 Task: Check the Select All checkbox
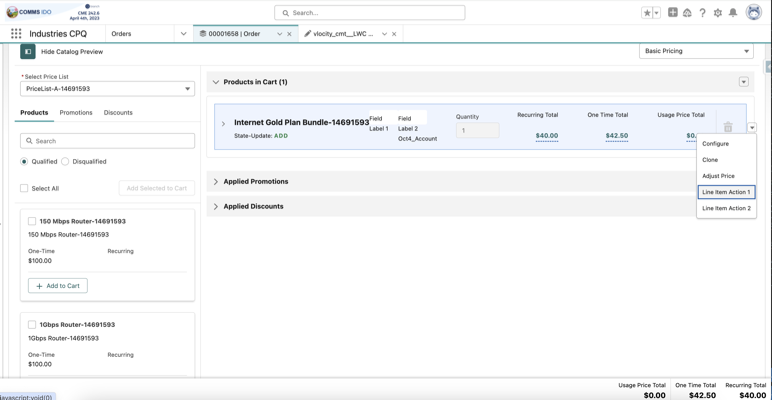(24, 188)
